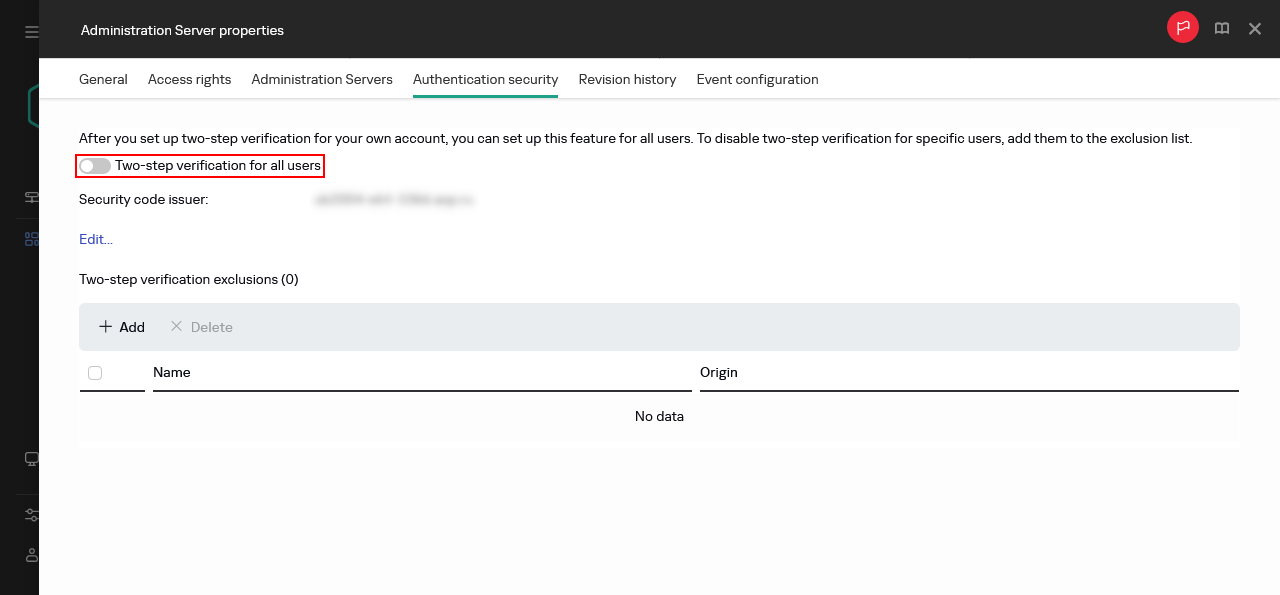This screenshot has width=1280, height=595.
Task: Open the Assets grid icon in the sidebar
Action: click(30, 239)
